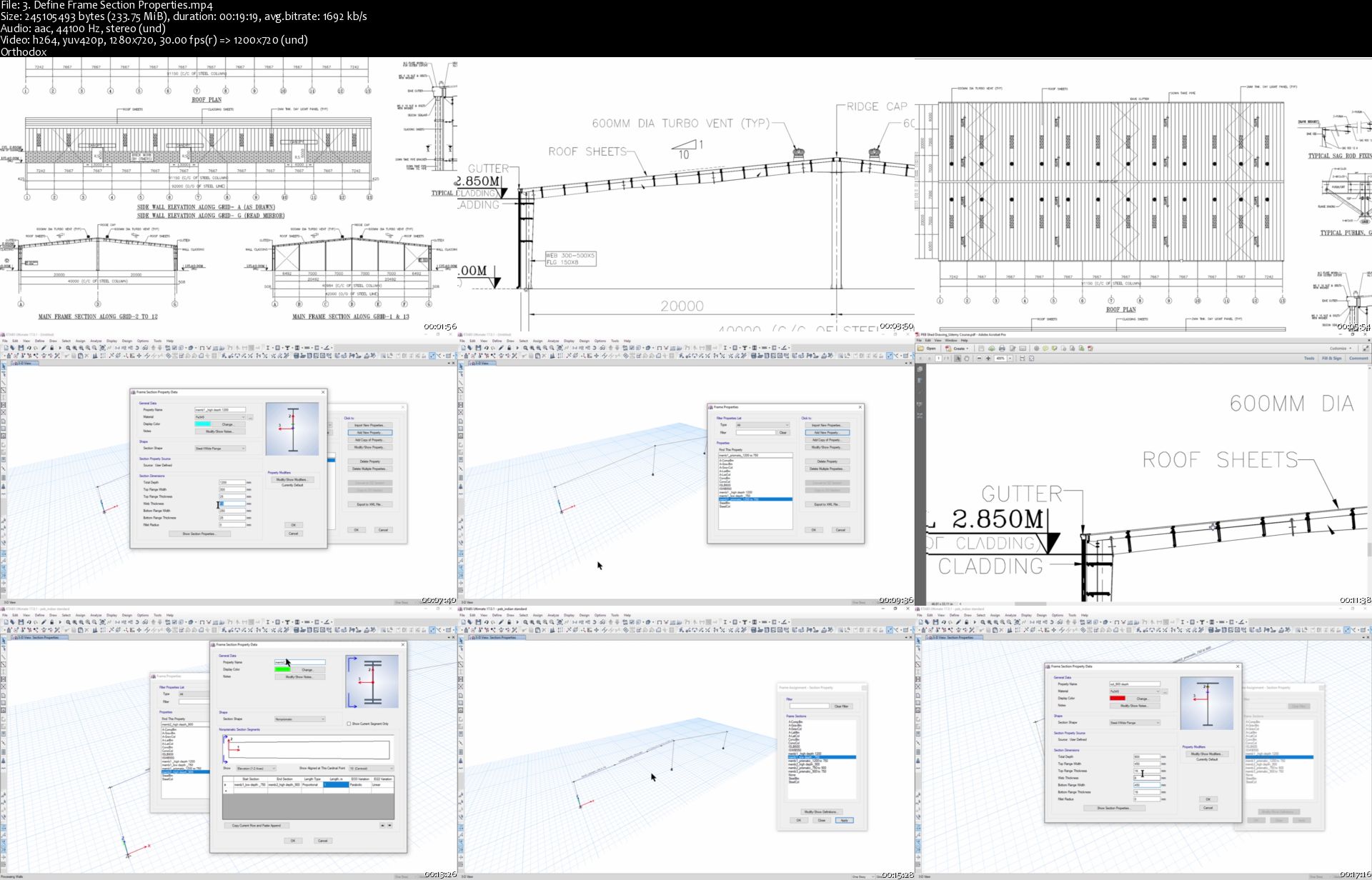This screenshot has width=1372, height=880.
Task: Click Modify/Show Definitions in 00:15:28 dialog
Action: (822, 812)
